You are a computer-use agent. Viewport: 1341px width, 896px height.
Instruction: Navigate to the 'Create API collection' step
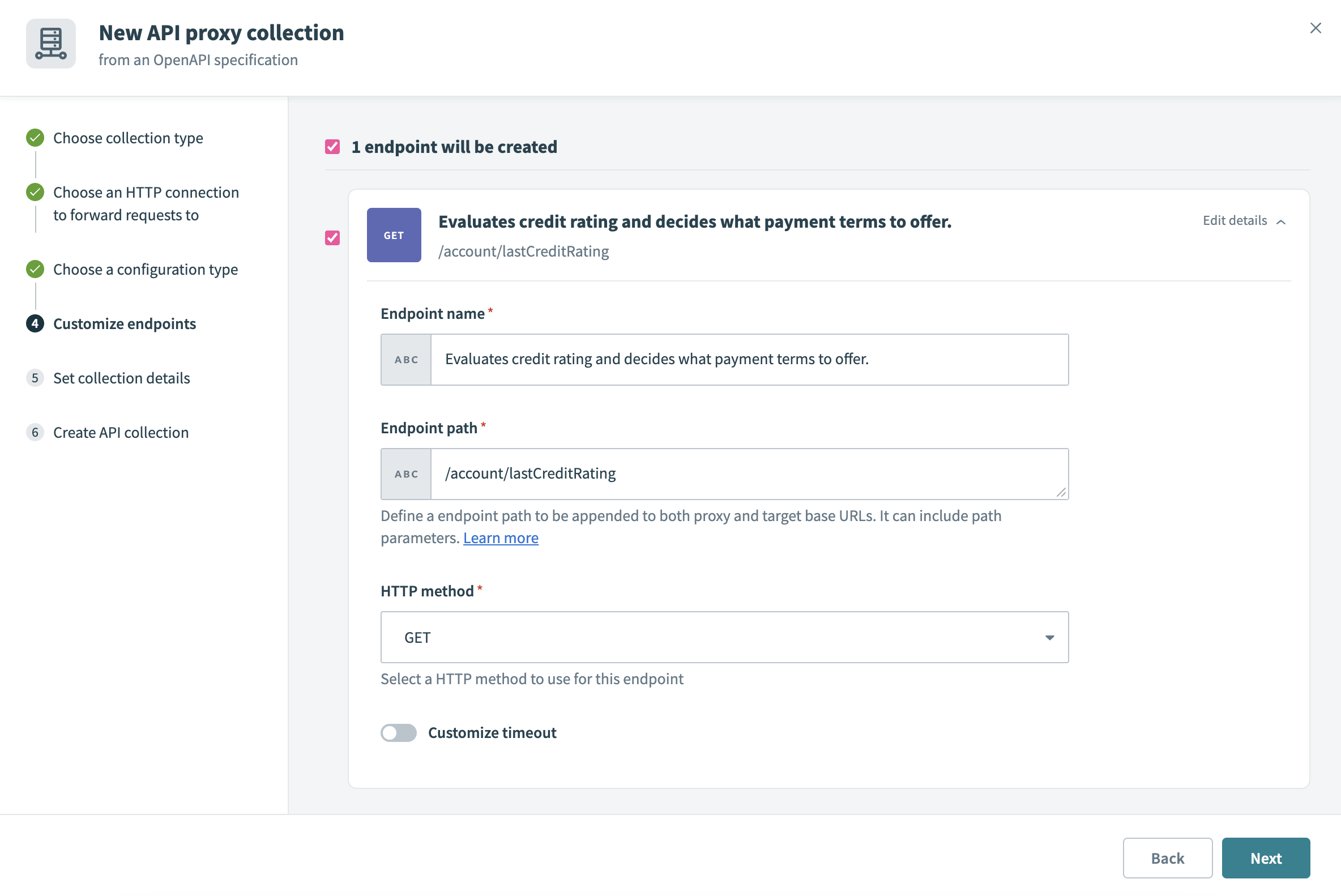(121, 432)
